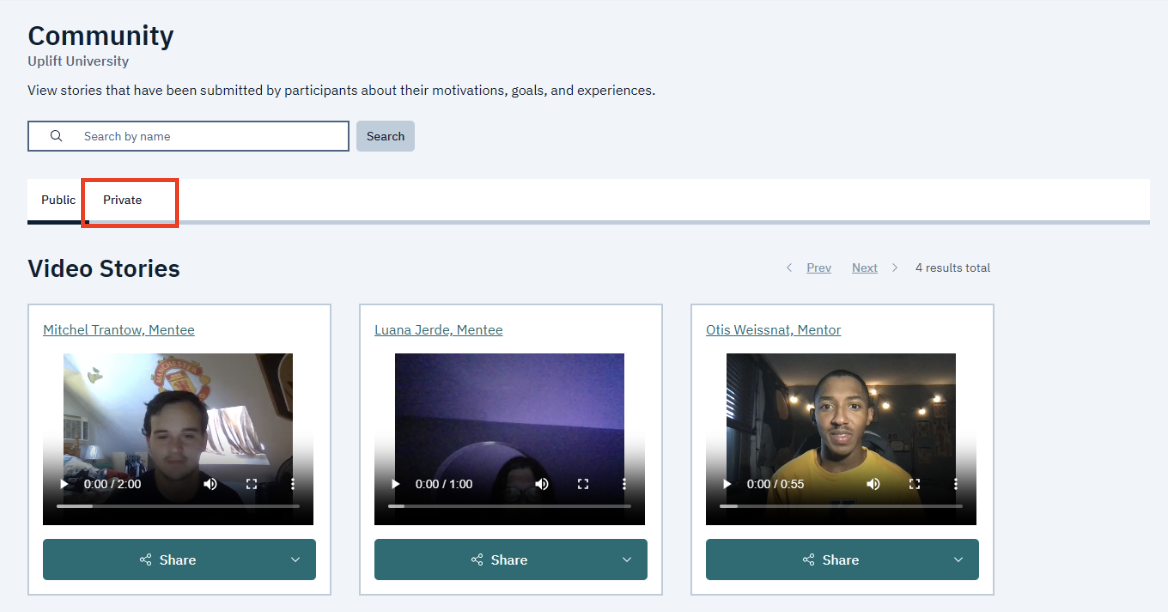Enter fullscreen on Luana Jerde's video
Viewport: 1168px width, 612px height.
pyautogui.click(x=583, y=484)
